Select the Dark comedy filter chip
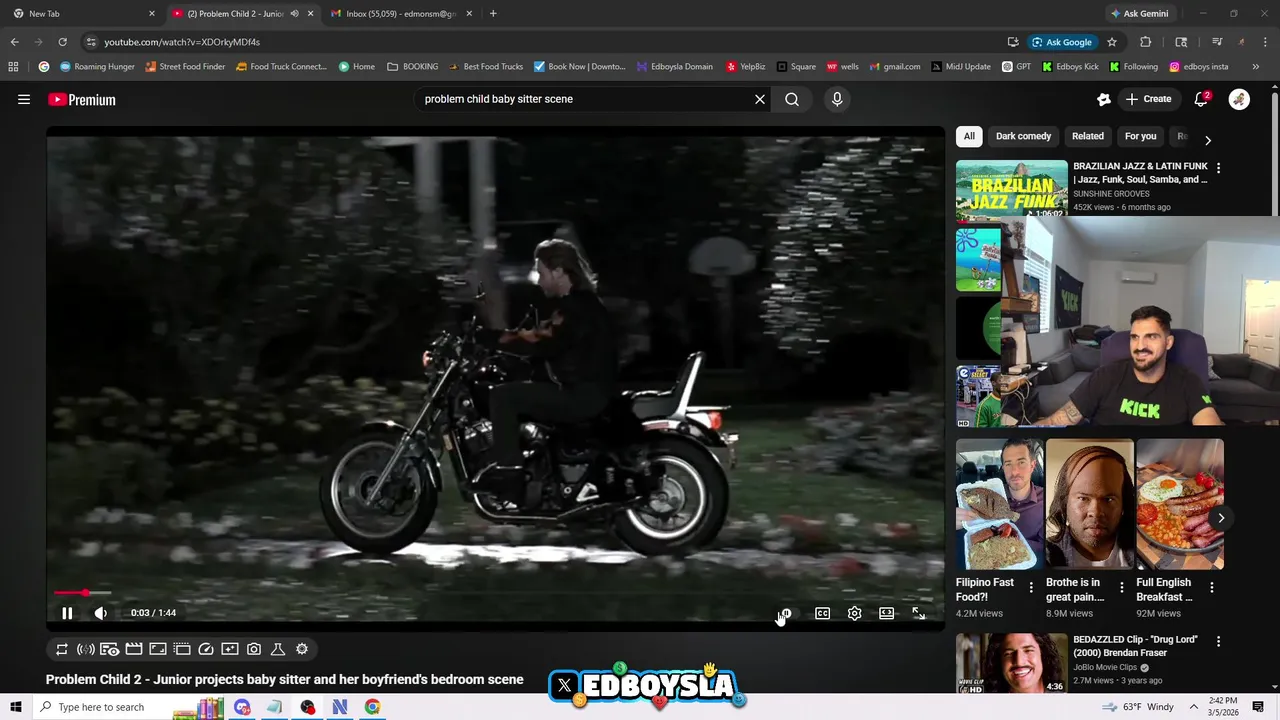 [1023, 136]
